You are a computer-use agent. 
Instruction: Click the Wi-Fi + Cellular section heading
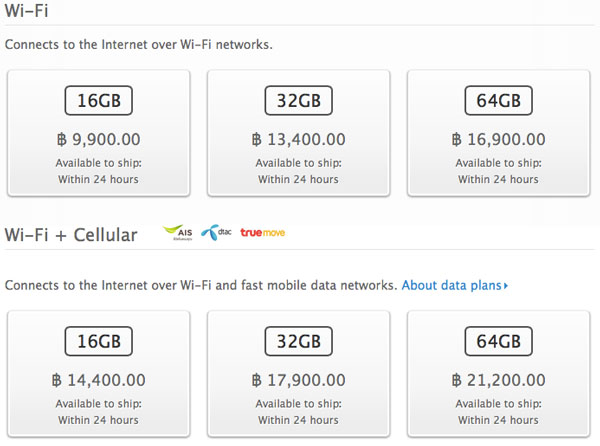pyautogui.click(x=71, y=235)
